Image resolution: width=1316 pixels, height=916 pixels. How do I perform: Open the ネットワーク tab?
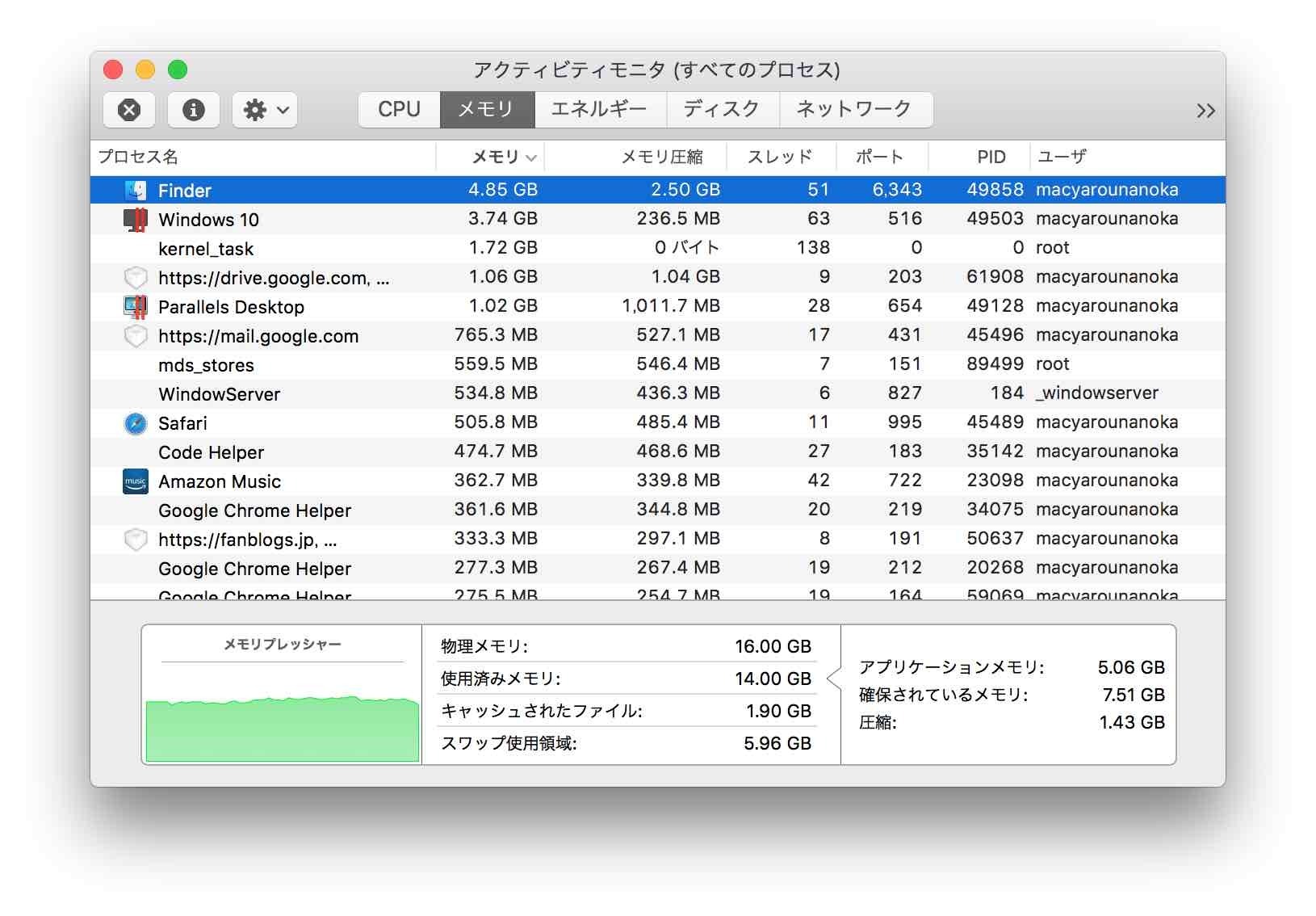point(856,109)
